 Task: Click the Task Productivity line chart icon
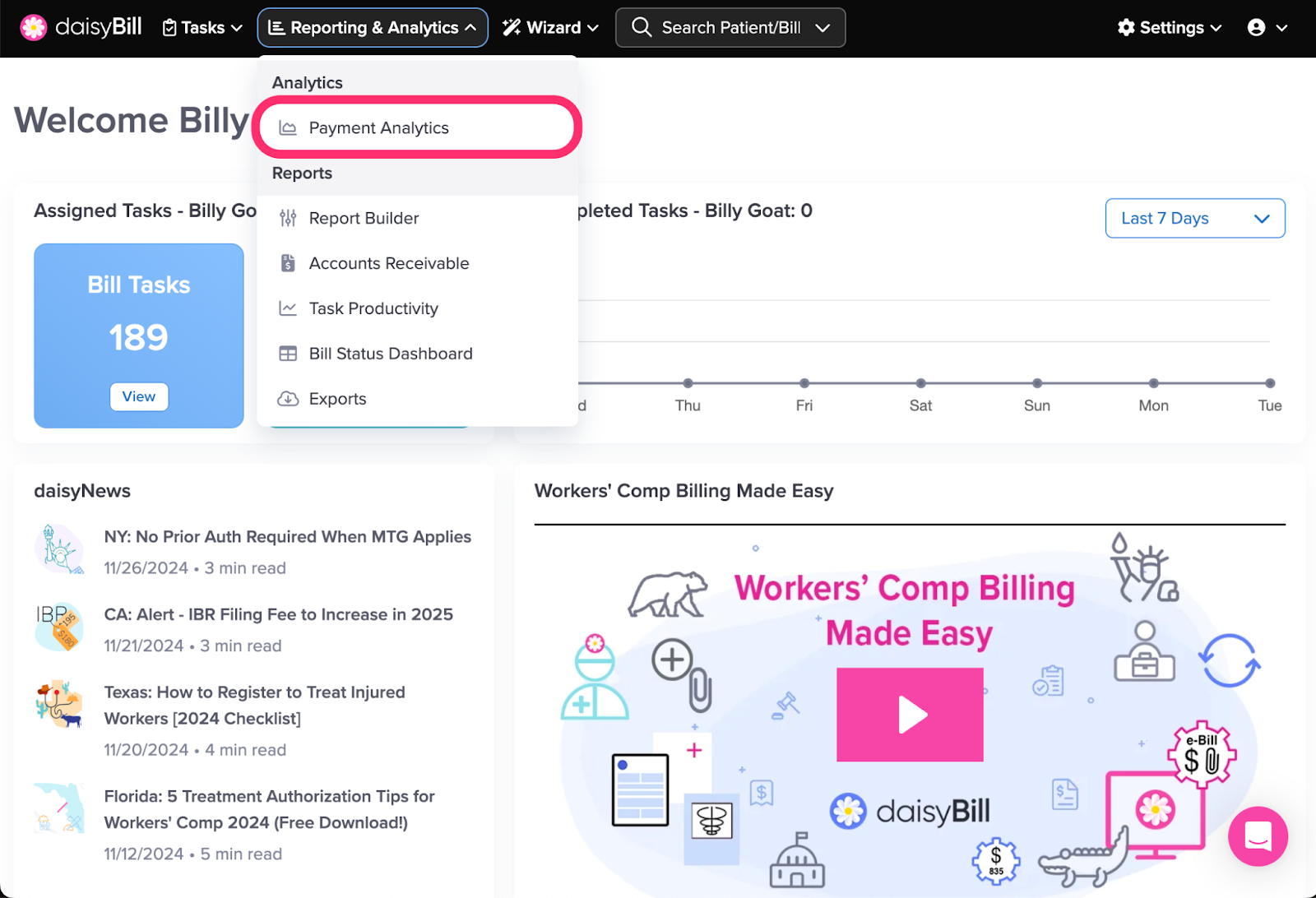[288, 308]
